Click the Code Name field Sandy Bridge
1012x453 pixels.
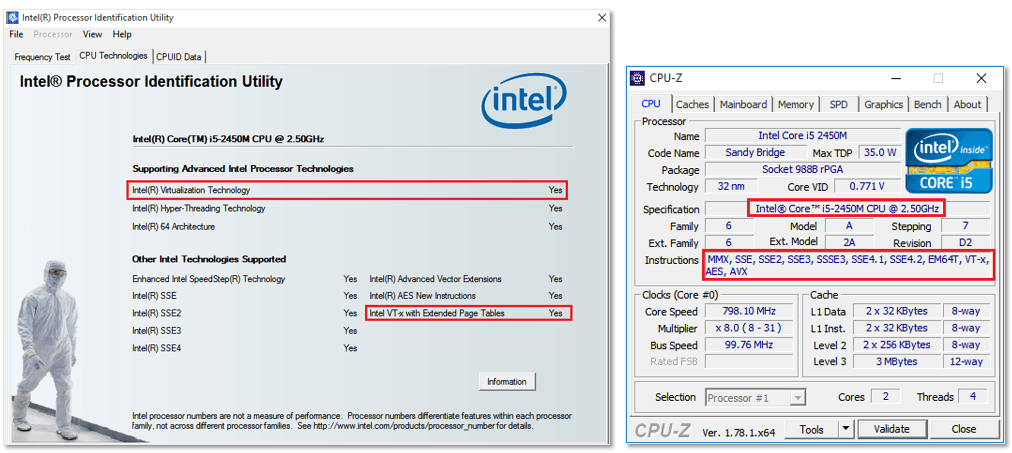(x=755, y=153)
